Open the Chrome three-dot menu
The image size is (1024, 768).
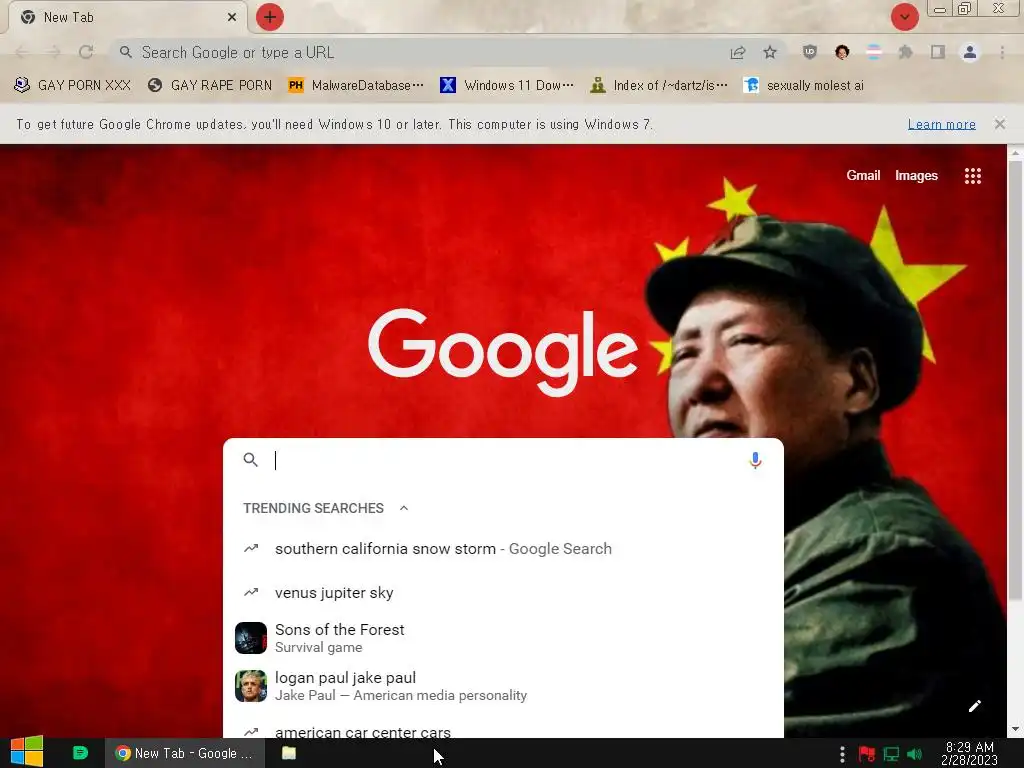pos(1002,52)
